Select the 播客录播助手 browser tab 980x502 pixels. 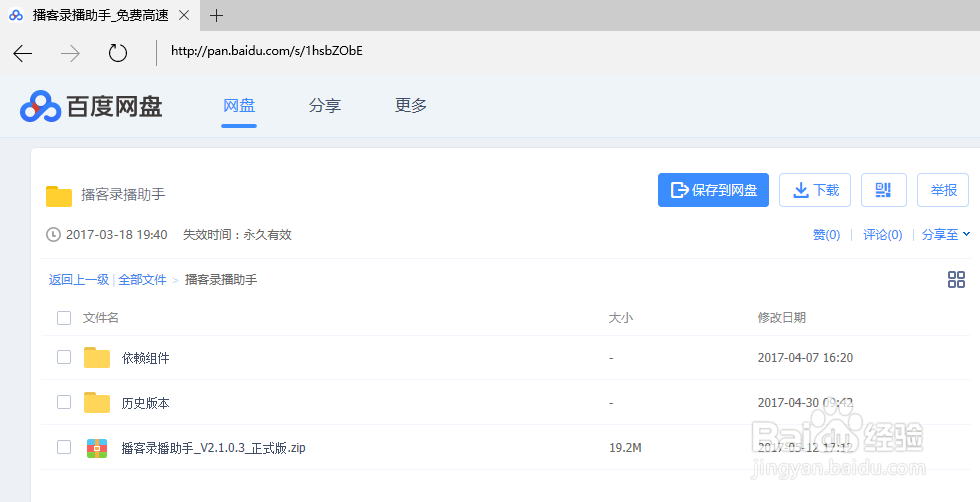[x=100, y=16]
